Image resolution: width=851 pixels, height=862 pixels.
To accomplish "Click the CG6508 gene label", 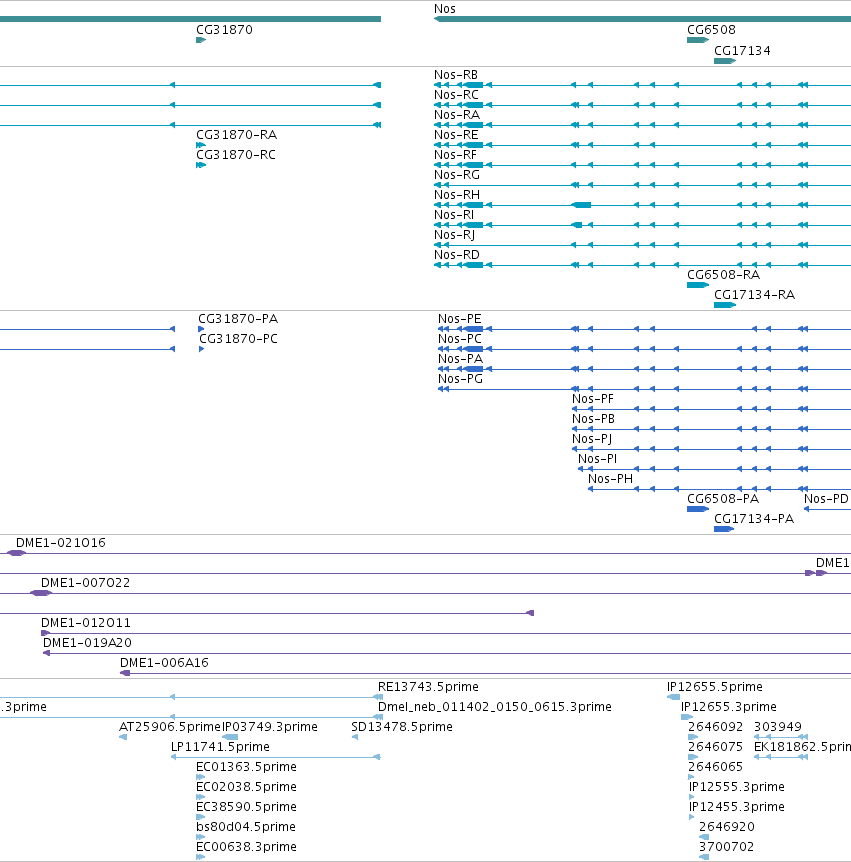I will pyautogui.click(x=711, y=30).
